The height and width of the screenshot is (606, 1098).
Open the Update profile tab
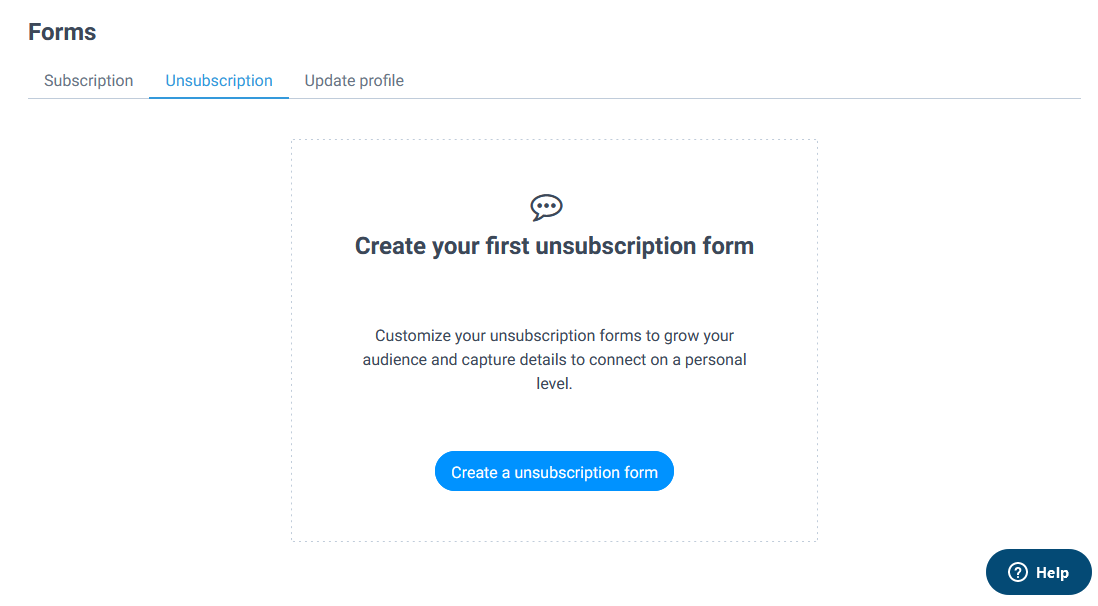tap(354, 81)
